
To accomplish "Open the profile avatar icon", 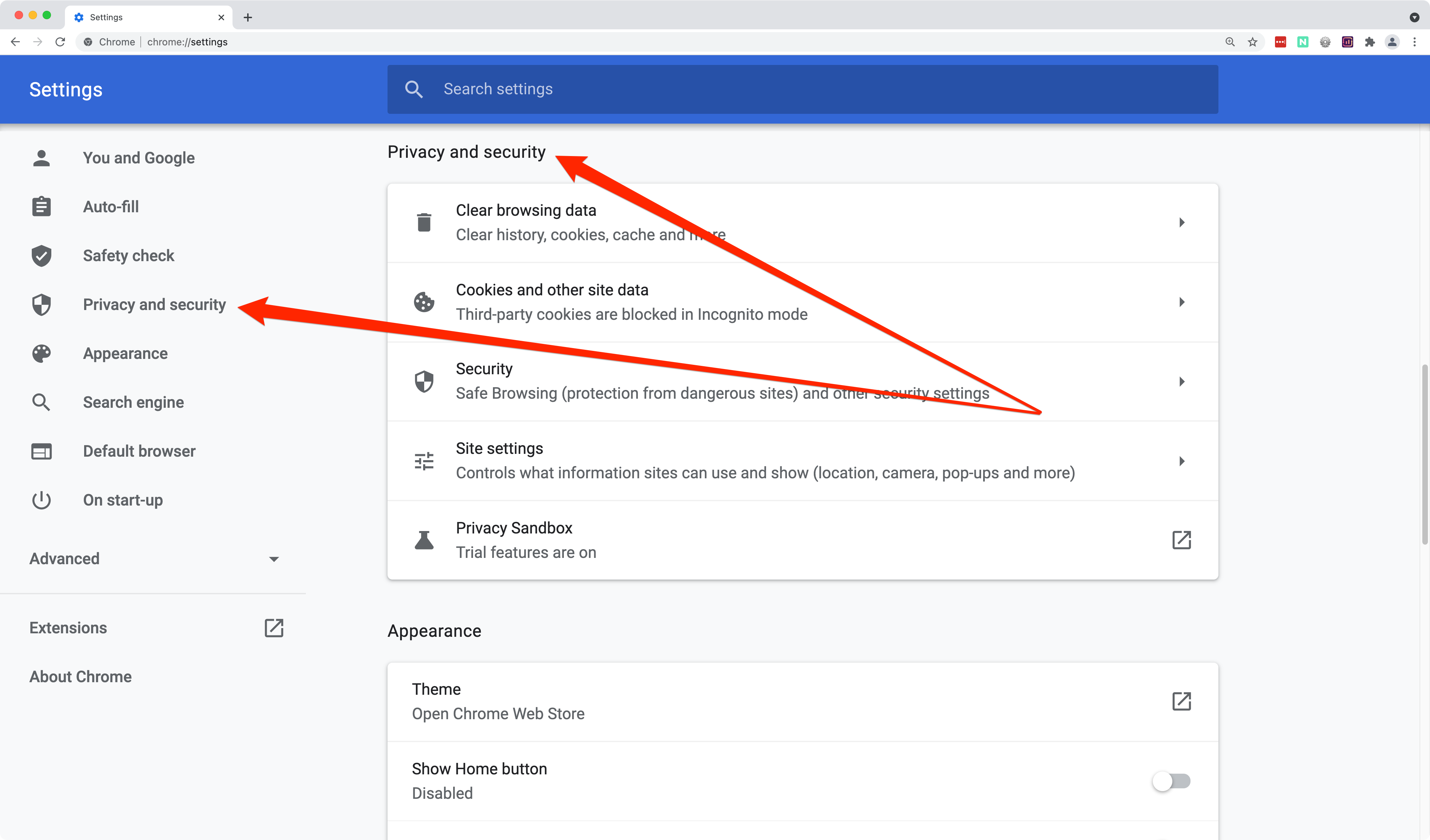I will (x=1393, y=42).
